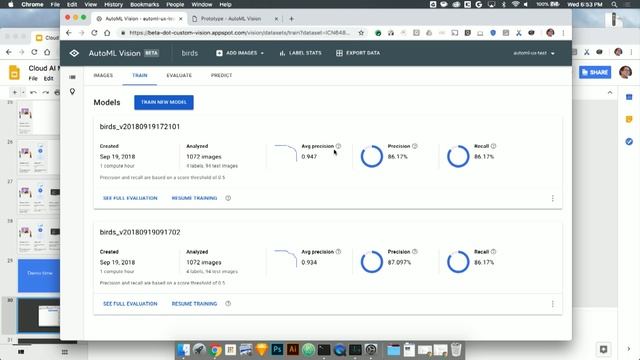Click the precision-recall curve of first model

point(285,153)
